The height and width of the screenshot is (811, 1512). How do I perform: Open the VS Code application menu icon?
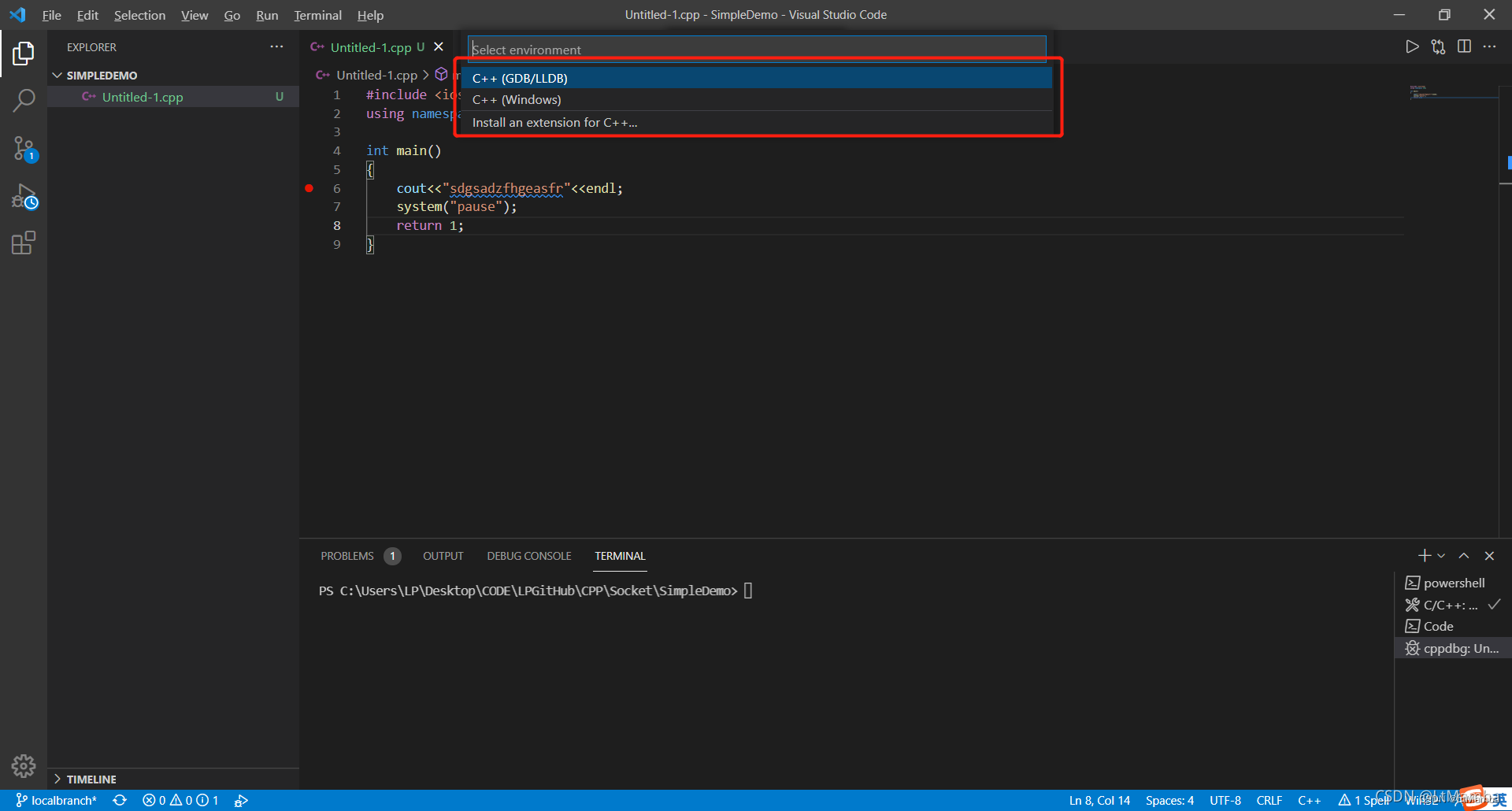click(17, 15)
